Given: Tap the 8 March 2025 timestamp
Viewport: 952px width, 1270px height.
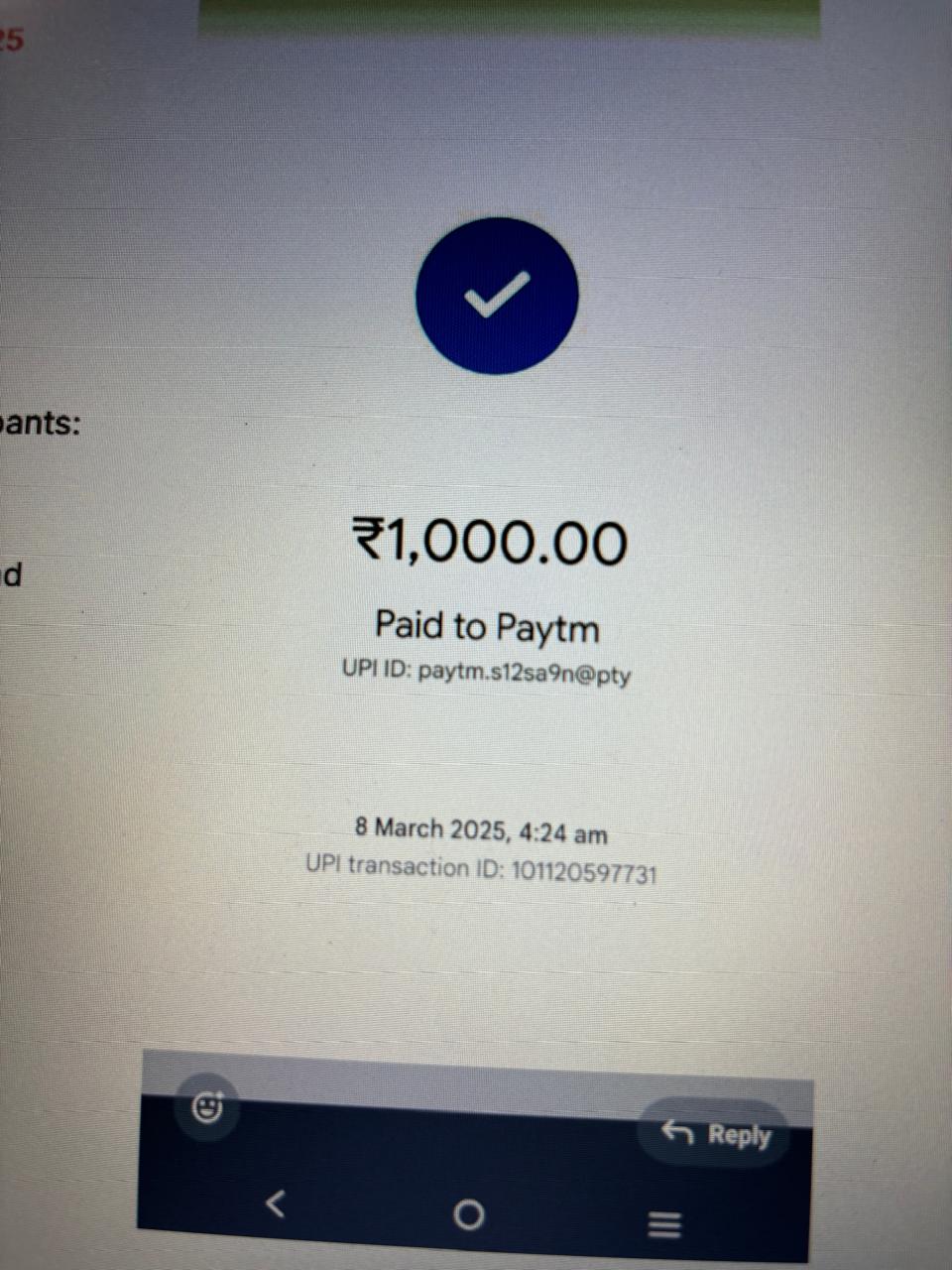Looking at the screenshot, I should click(x=481, y=829).
